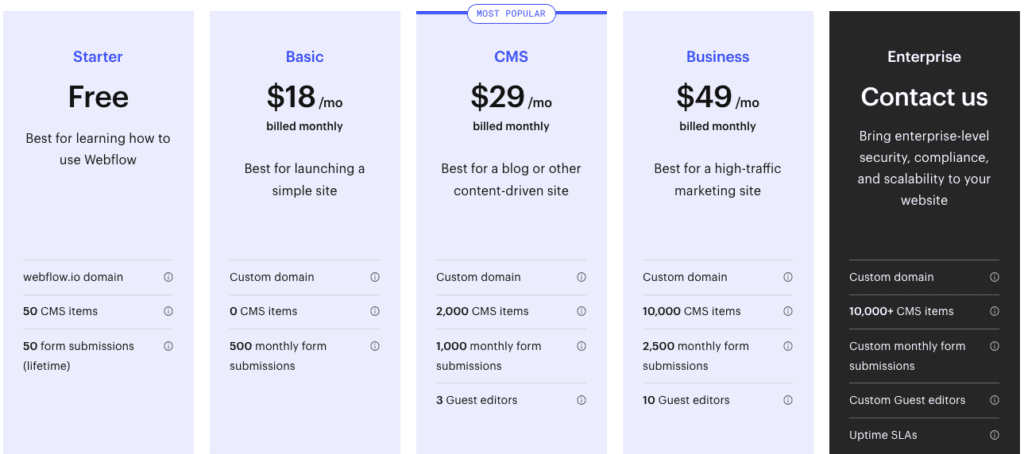The width and height of the screenshot is (1024, 454).
Task: Click the Contact us Enterprise text
Action: (924, 97)
